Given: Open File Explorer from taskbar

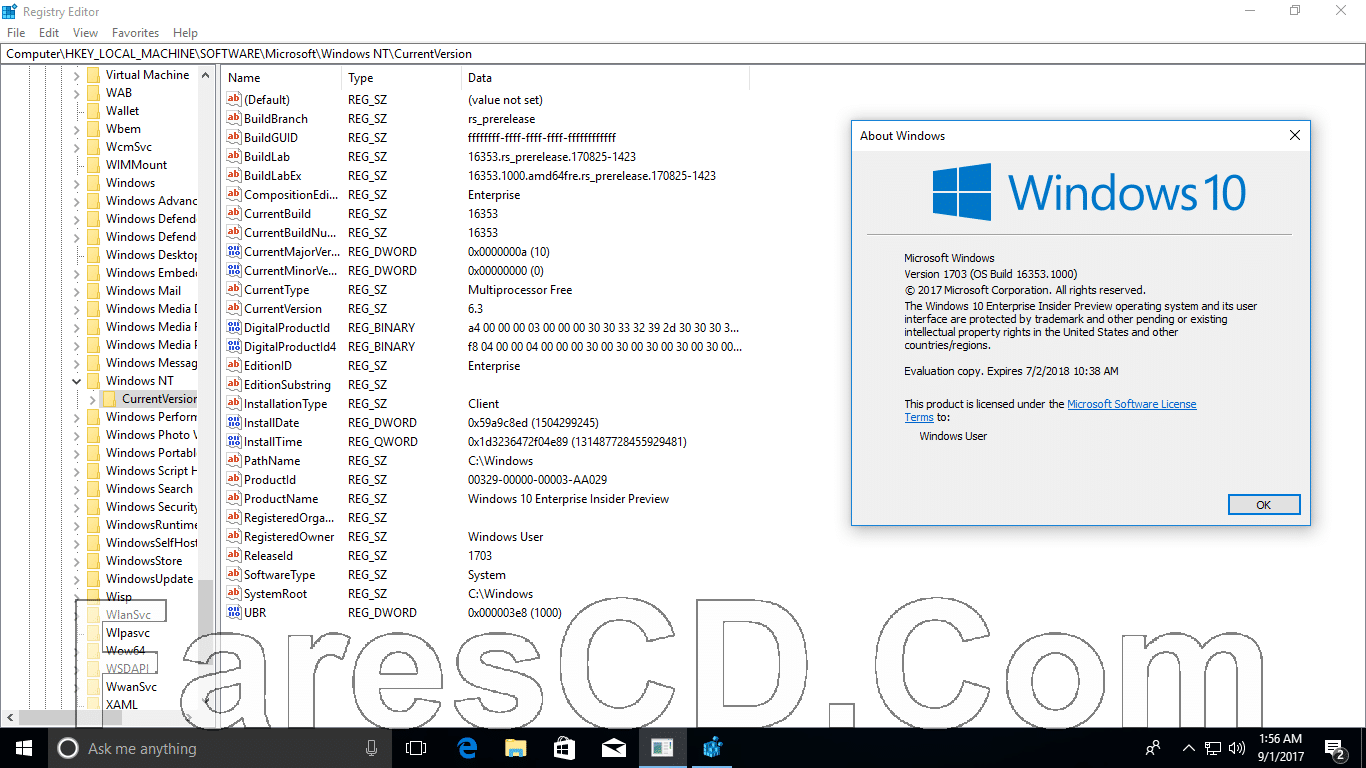Looking at the screenshot, I should point(515,748).
